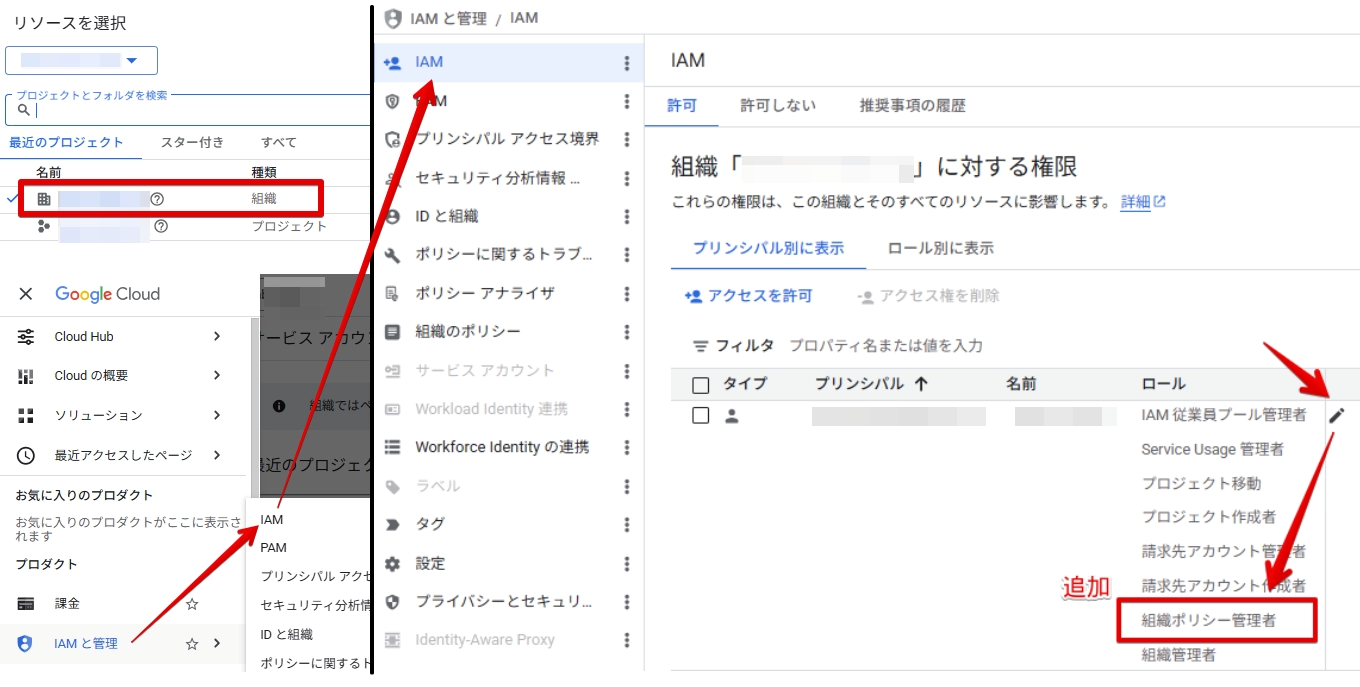This screenshot has width=1360, height=687.
Task: Open the three-dot menu next to ポリシー アナライザ
Action: tap(627, 294)
